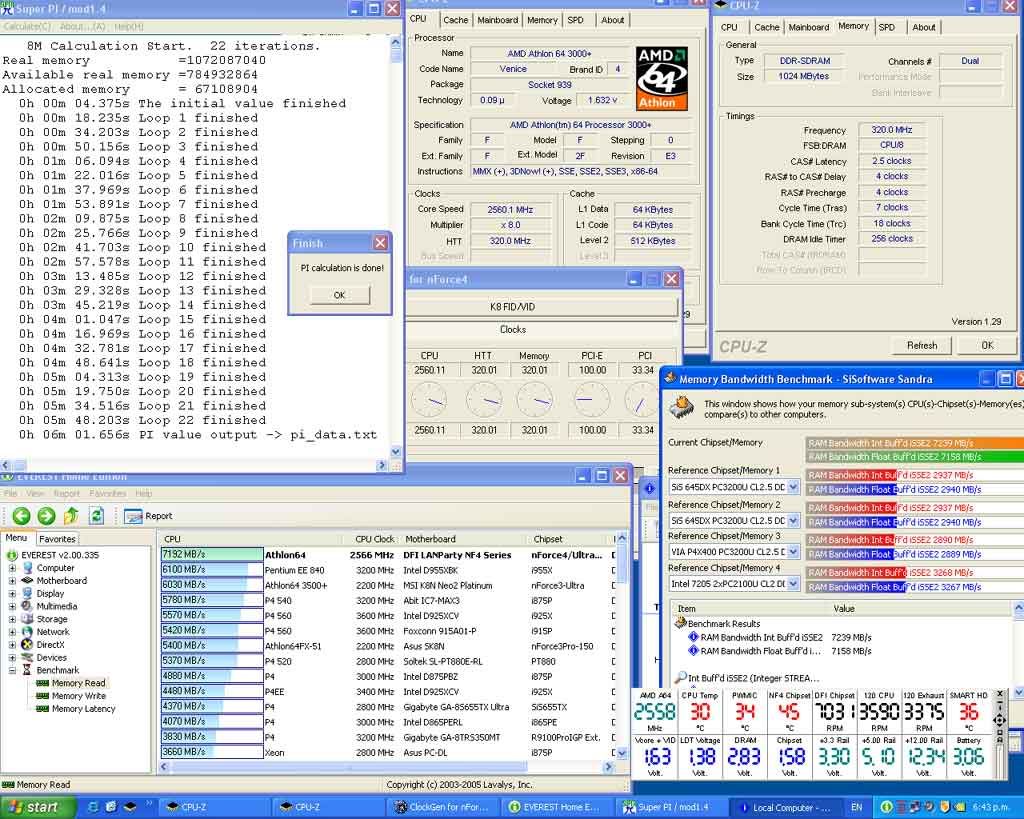Open Reference Chipset/Memory 1 dropdown

pyautogui.click(x=794, y=487)
